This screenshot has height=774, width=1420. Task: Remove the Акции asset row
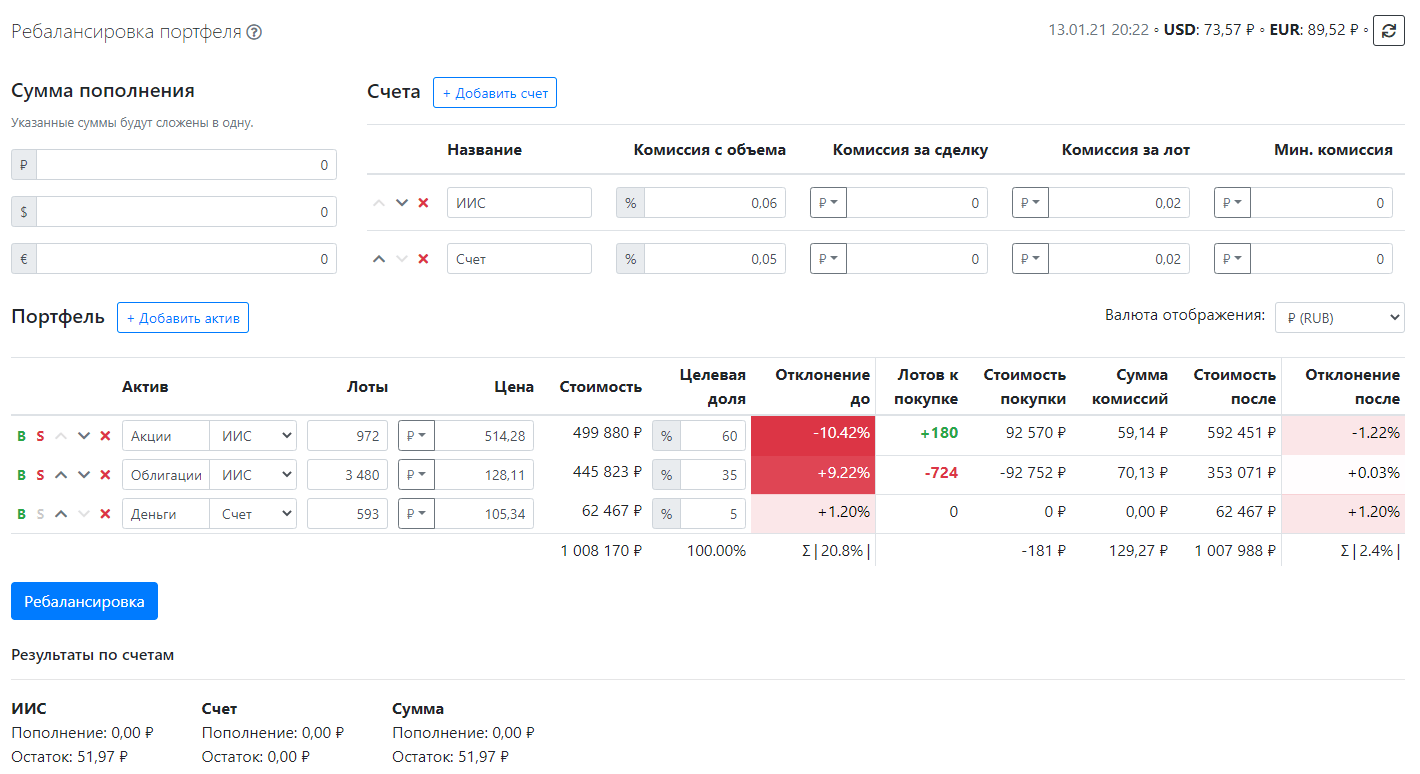click(x=105, y=436)
